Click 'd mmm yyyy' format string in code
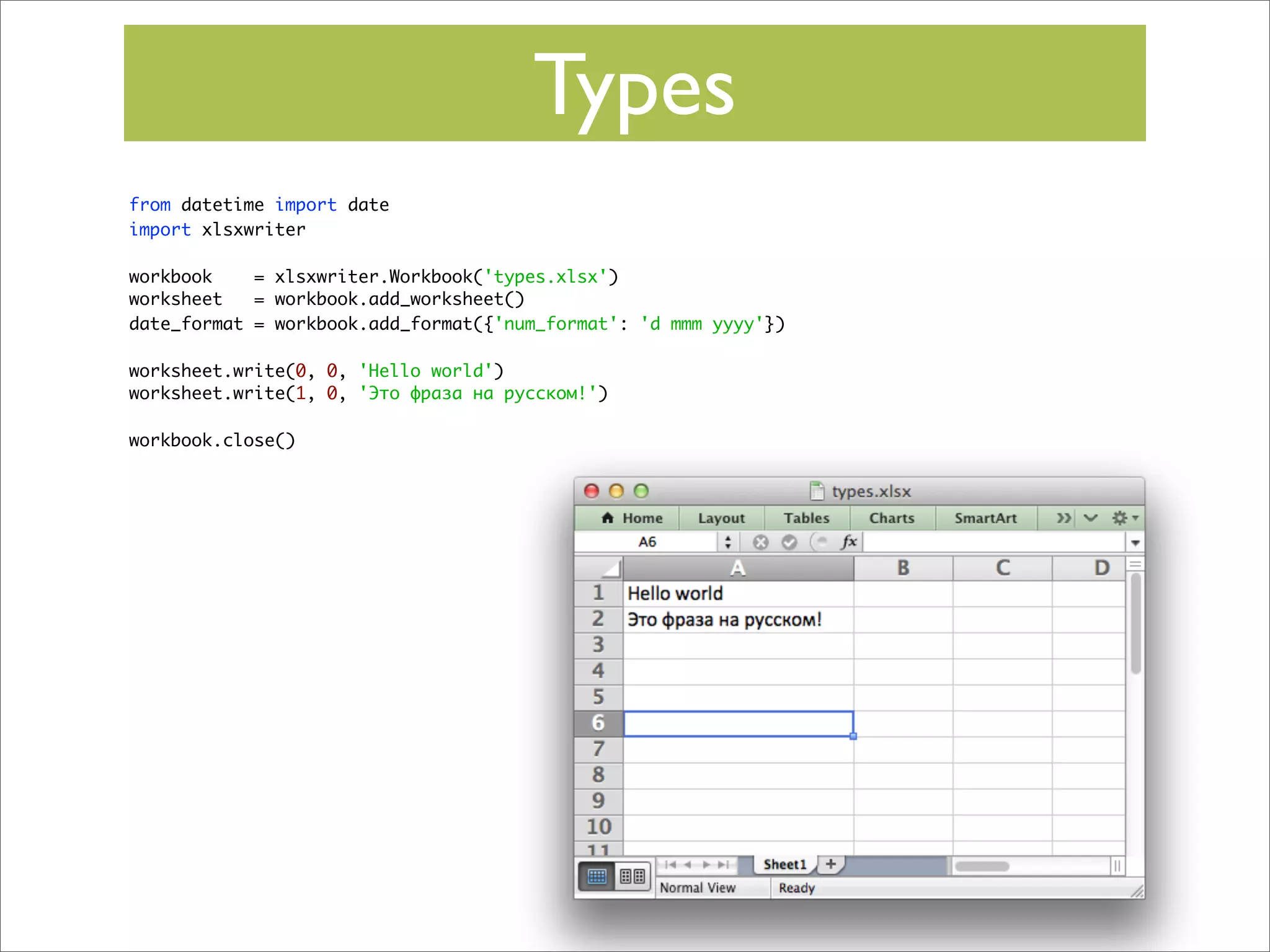The height and width of the screenshot is (952, 1270). pyautogui.click(x=702, y=324)
